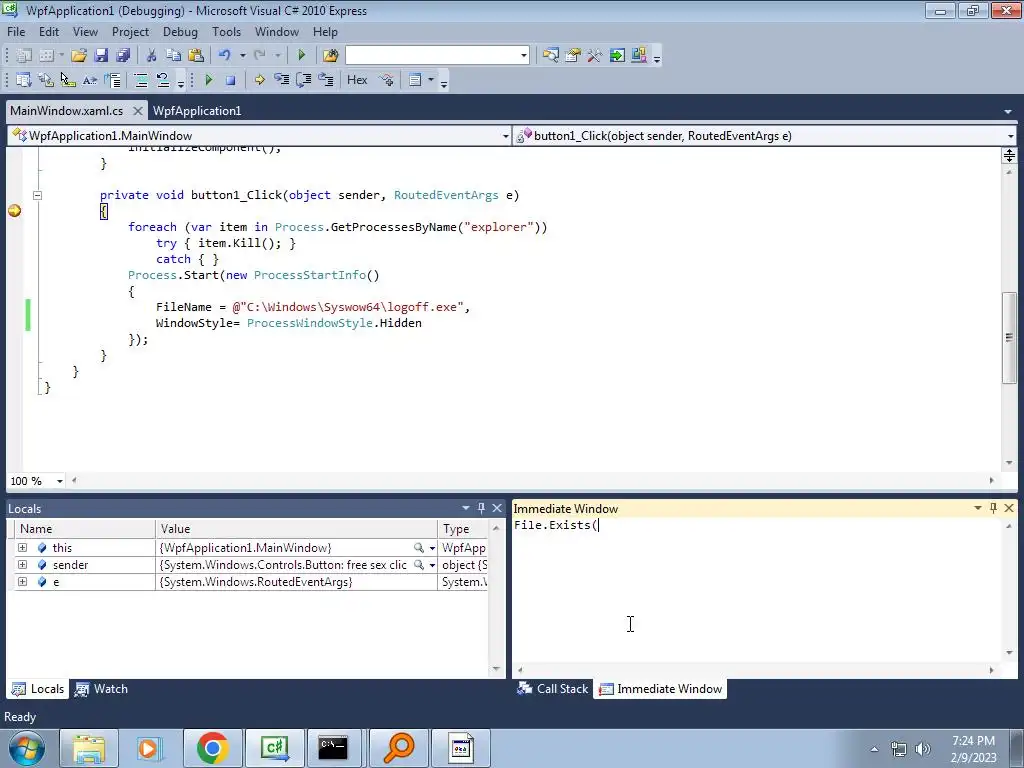
Task: Open the 100 % zoom dropdown
Action: (59, 481)
